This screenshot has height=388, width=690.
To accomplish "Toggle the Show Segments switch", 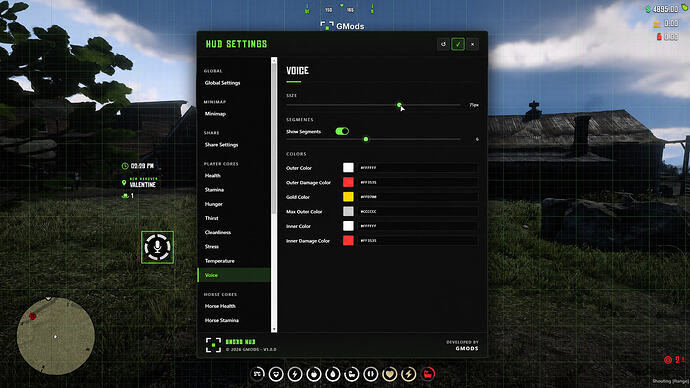I will tap(342, 131).
